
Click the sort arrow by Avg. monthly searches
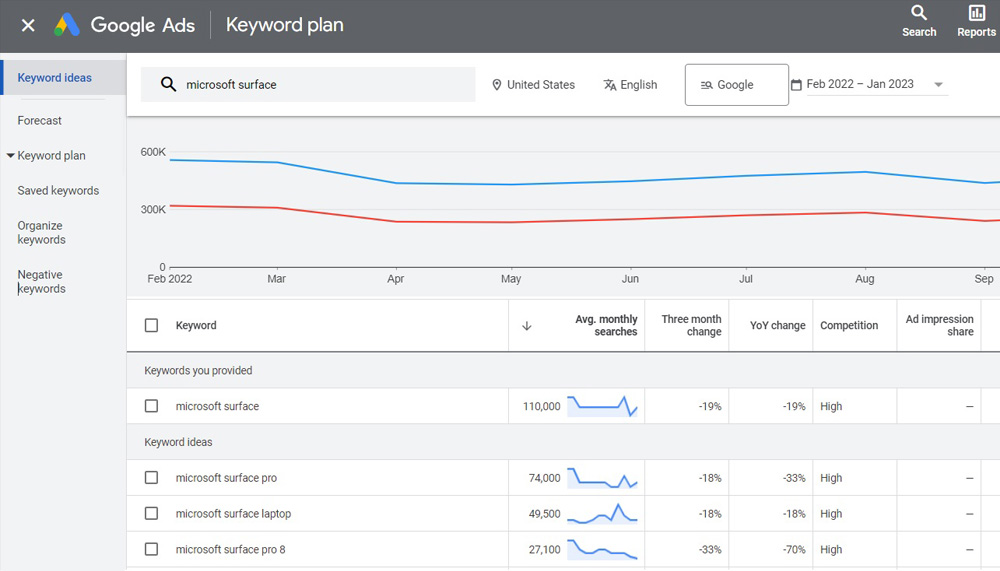527,326
